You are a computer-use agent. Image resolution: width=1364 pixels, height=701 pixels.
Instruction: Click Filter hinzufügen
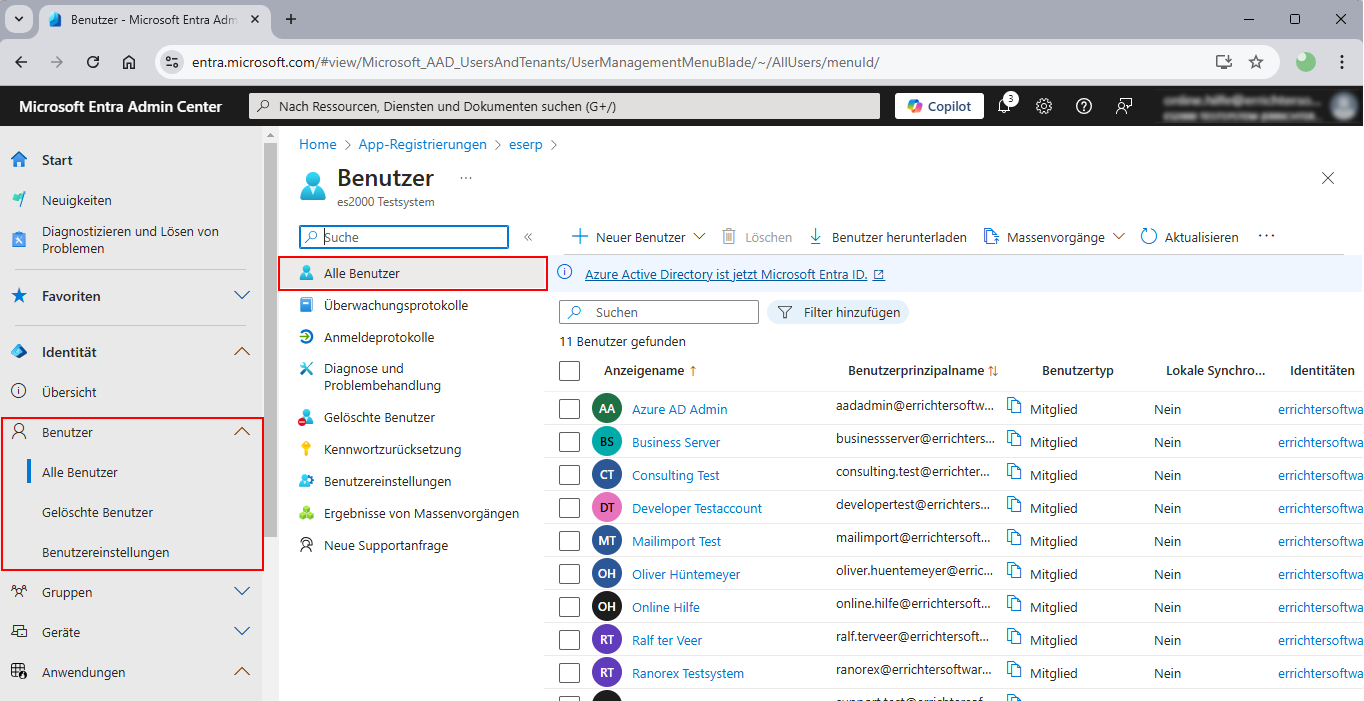pos(838,312)
